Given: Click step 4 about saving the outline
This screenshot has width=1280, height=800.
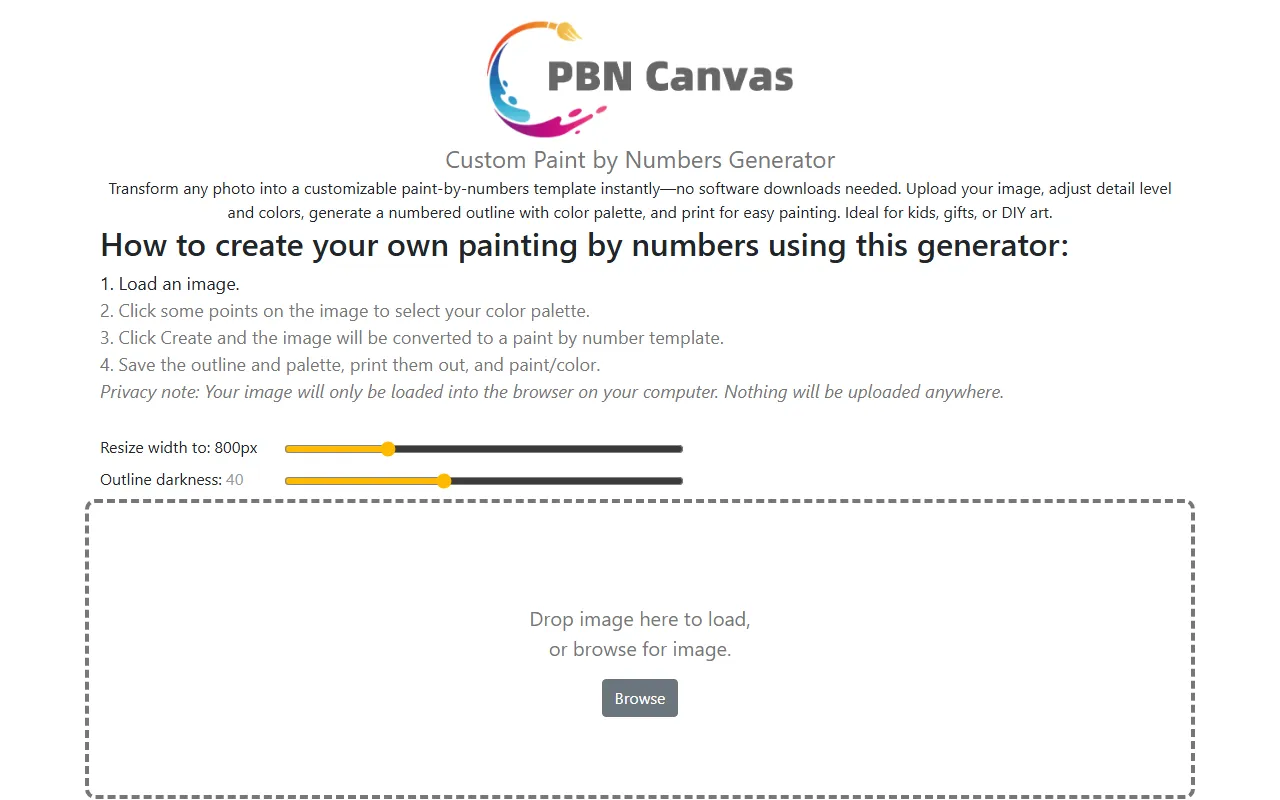Looking at the screenshot, I should click(x=350, y=365).
